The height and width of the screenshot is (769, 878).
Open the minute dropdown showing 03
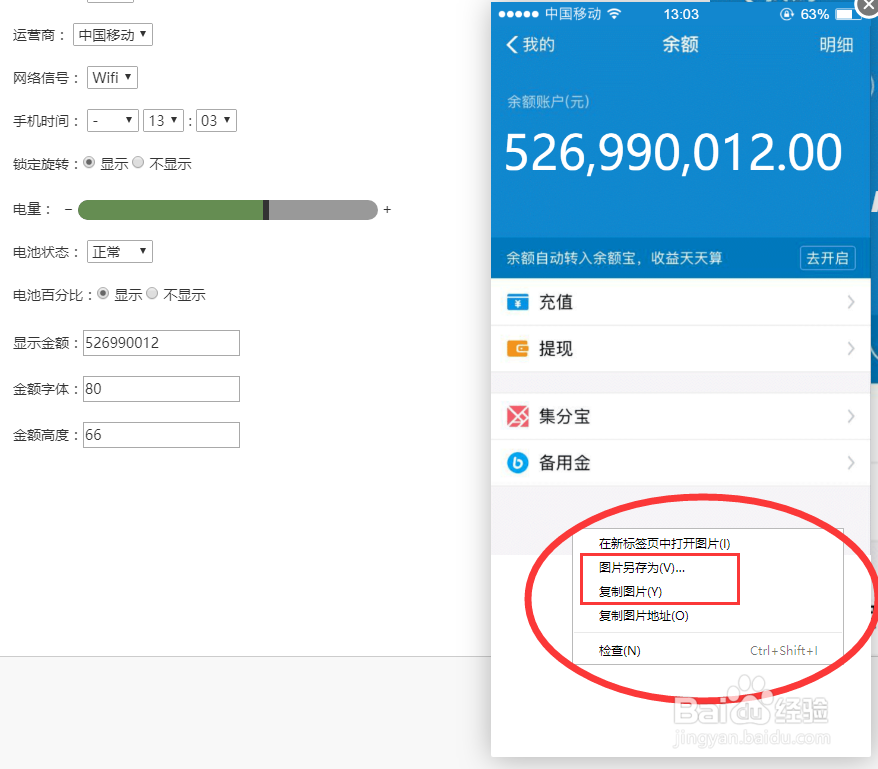[x=216, y=120]
